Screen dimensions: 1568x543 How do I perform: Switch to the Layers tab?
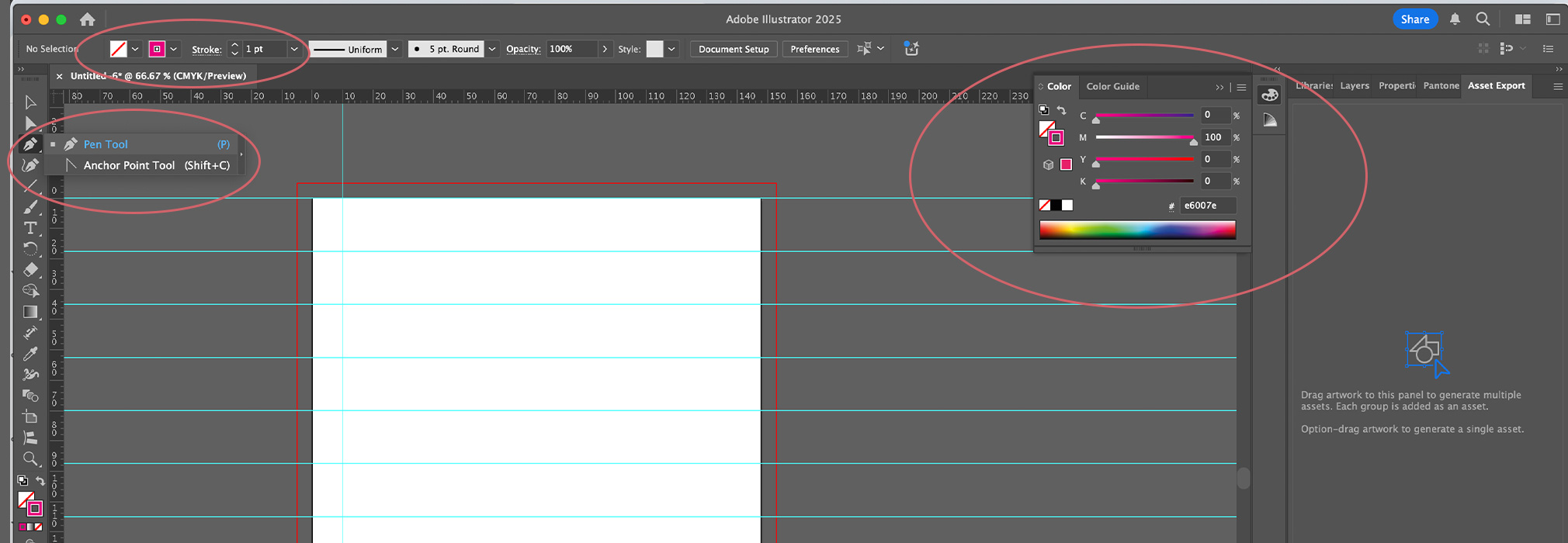point(1355,86)
